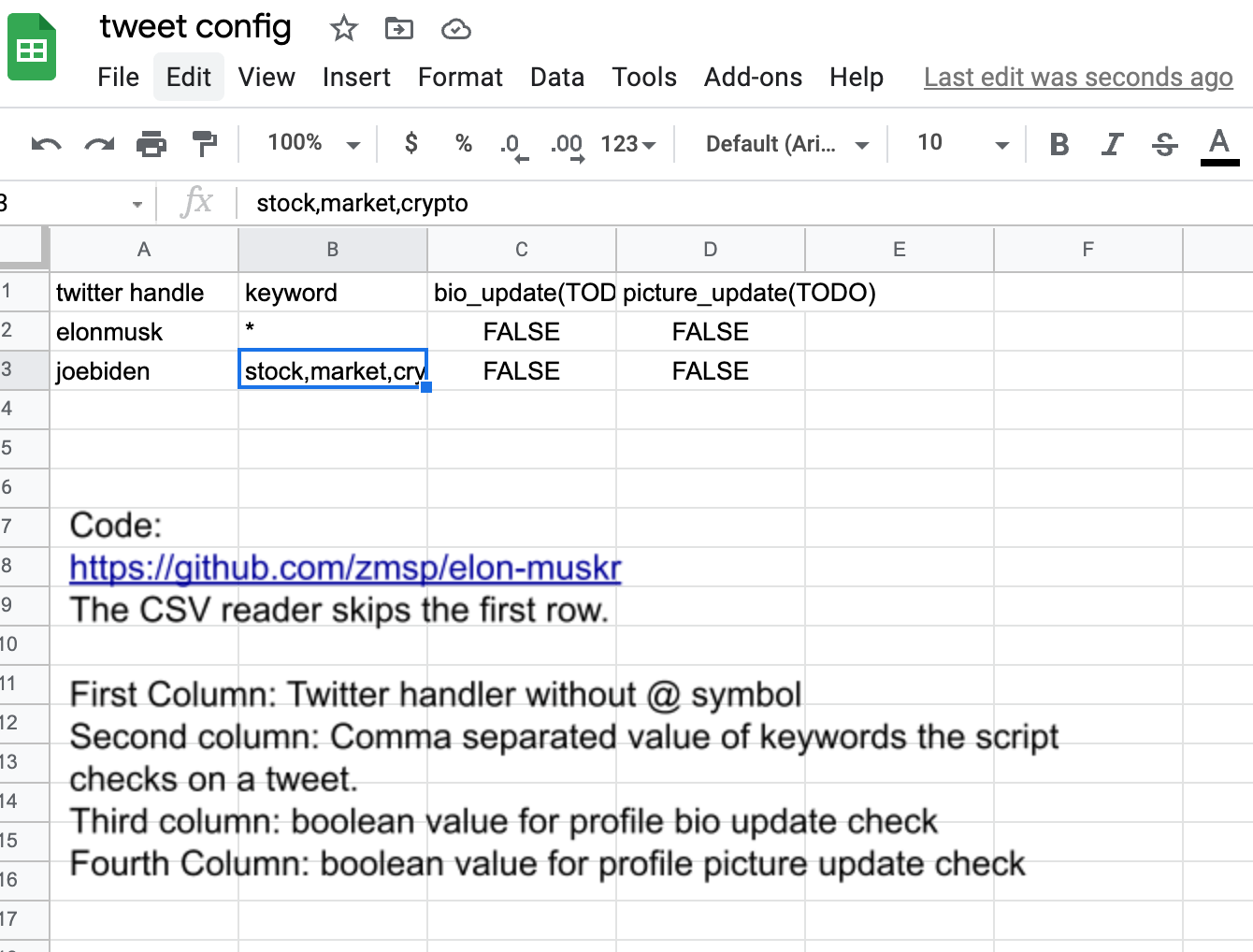Open the github.com/zmsp/elon-muskr link

(345, 568)
